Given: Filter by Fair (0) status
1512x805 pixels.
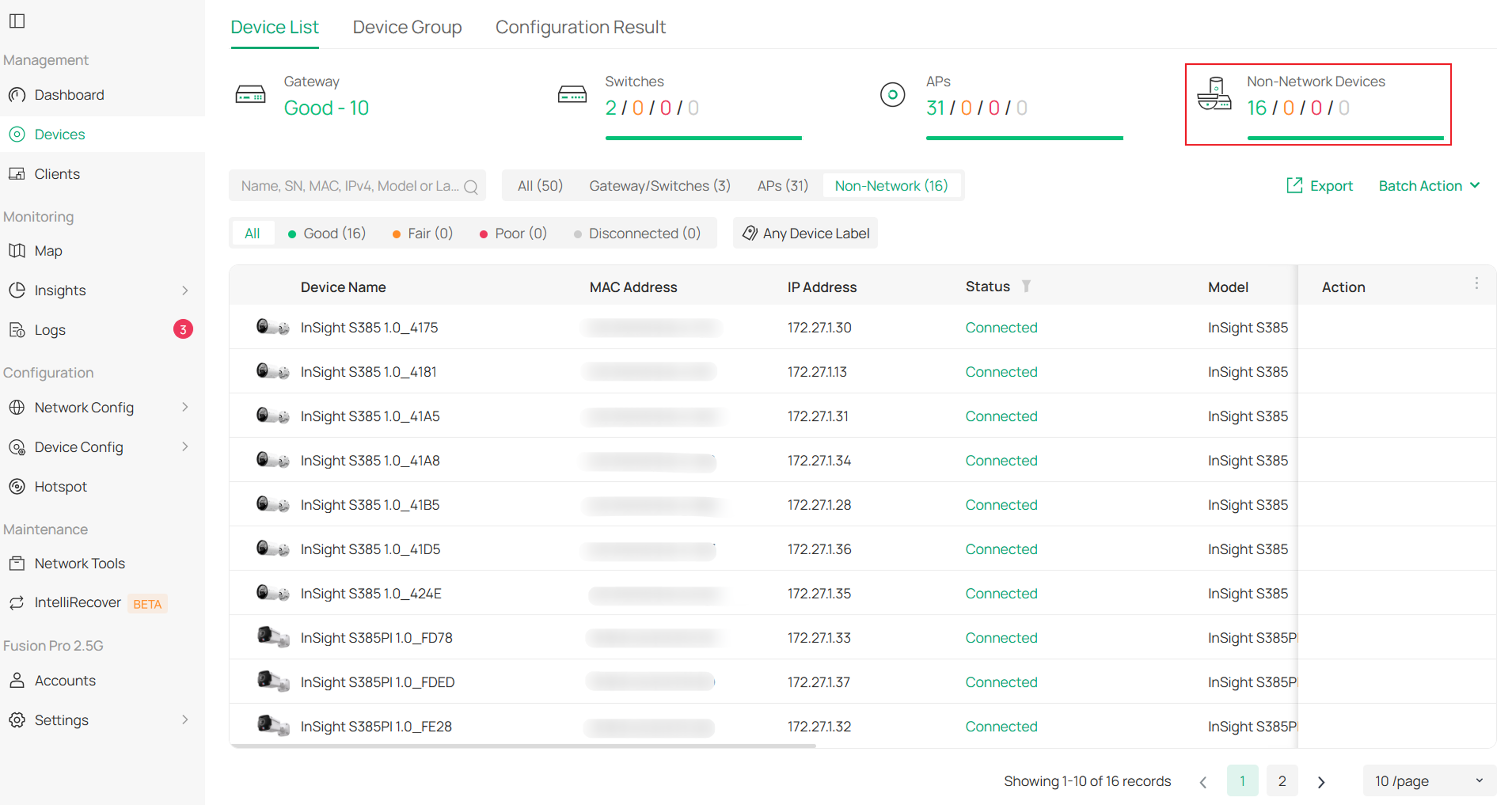Looking at the screenshot, I should pos(423,234).
